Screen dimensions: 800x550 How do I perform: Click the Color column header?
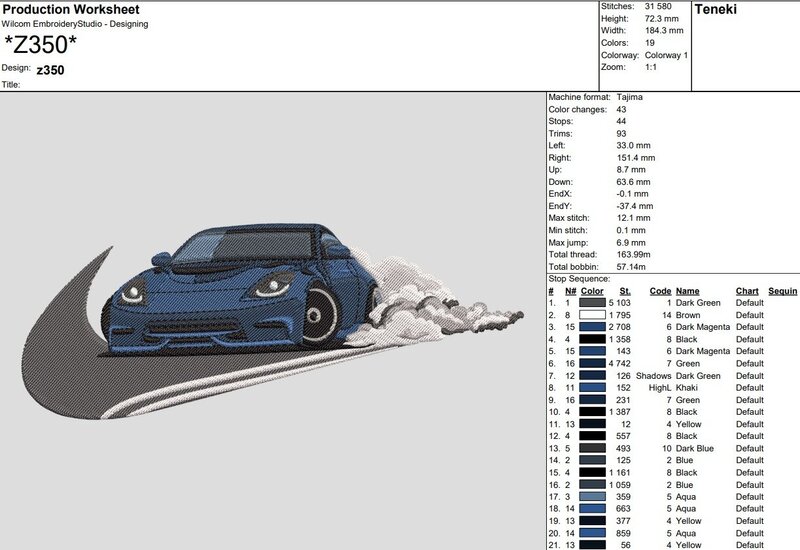[592, 290]
